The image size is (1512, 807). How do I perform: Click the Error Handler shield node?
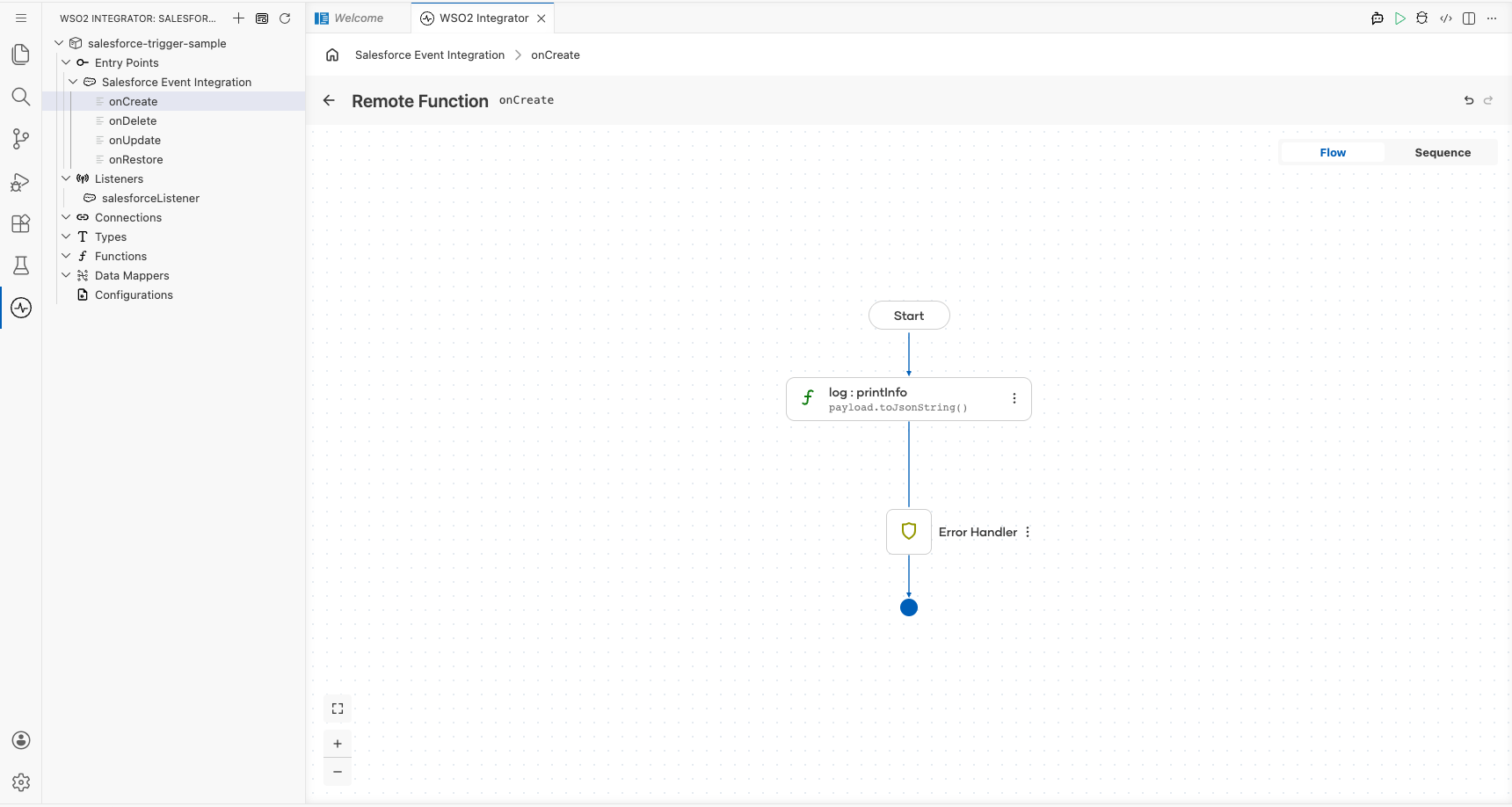click(x=909, y=532)
